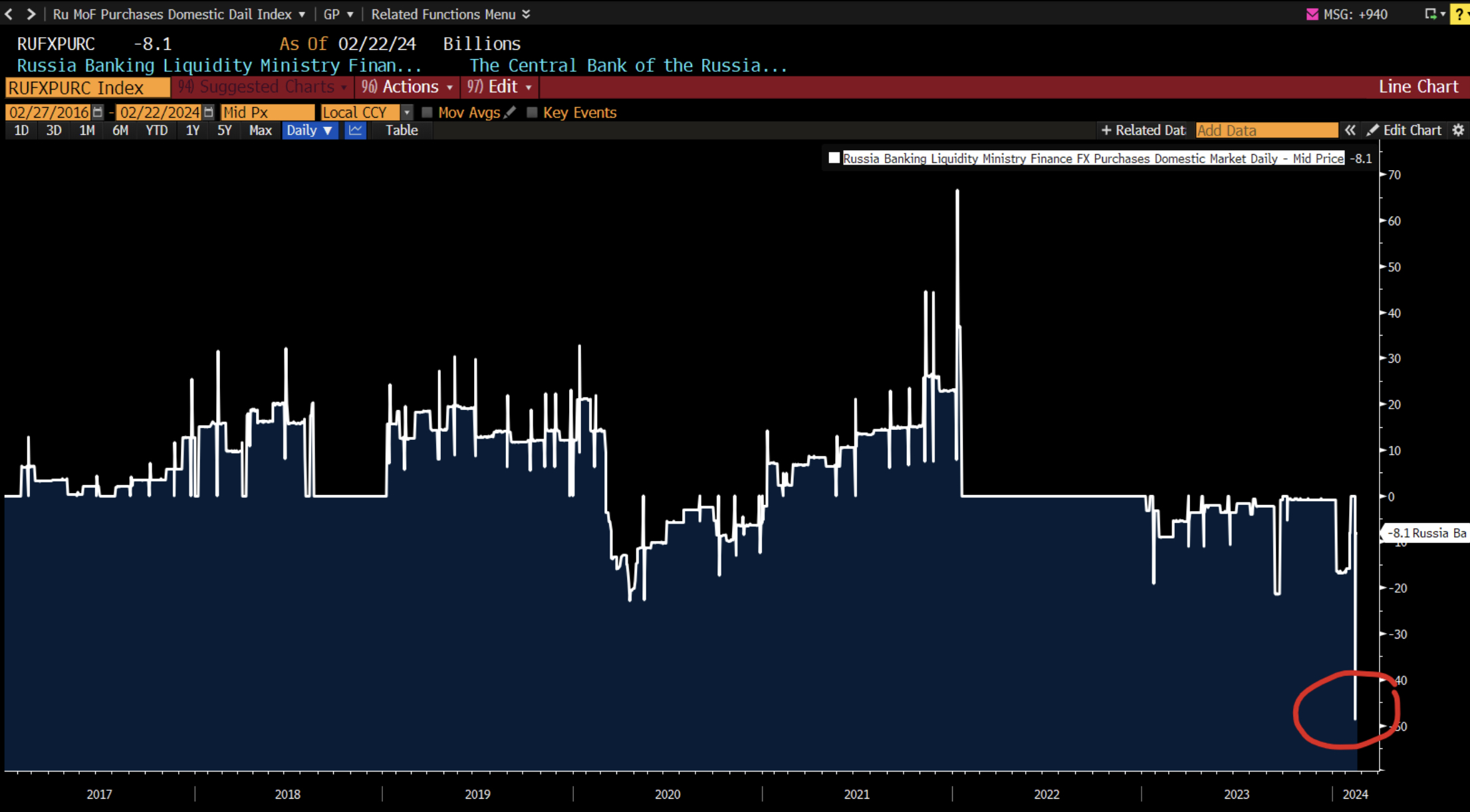This screenshot has height=812, width=1470.
Task: Toggle the series legend checkbox
Action: [834, 158]
